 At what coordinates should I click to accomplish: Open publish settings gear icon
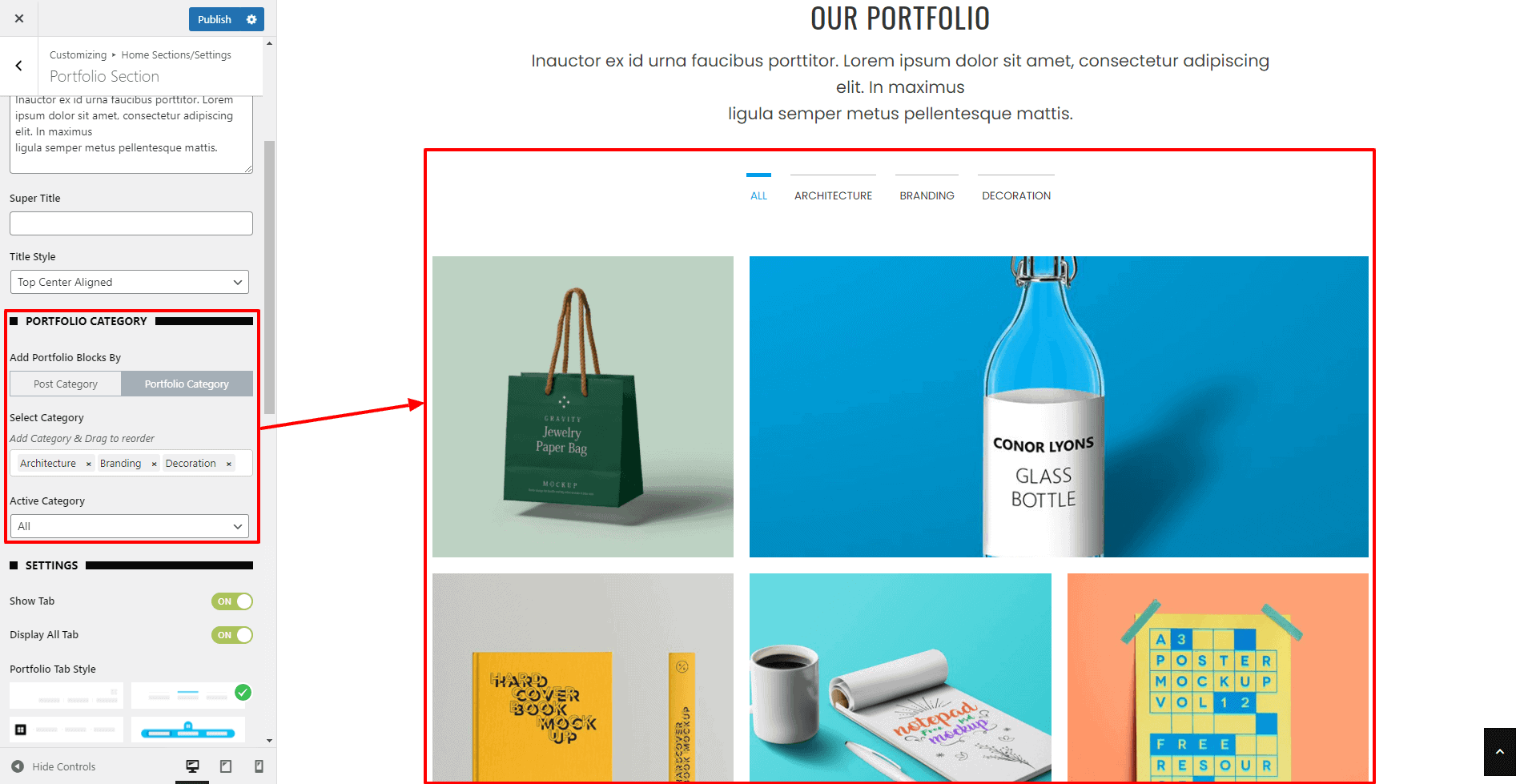click(x=251, y=19)
